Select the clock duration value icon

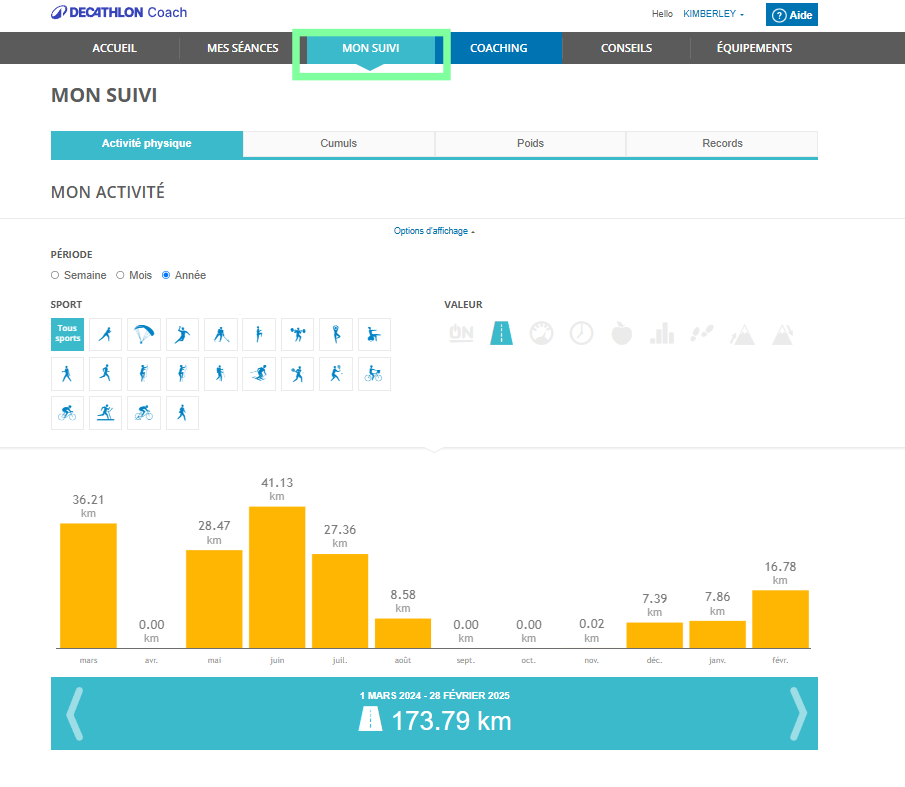coord(581,334)
